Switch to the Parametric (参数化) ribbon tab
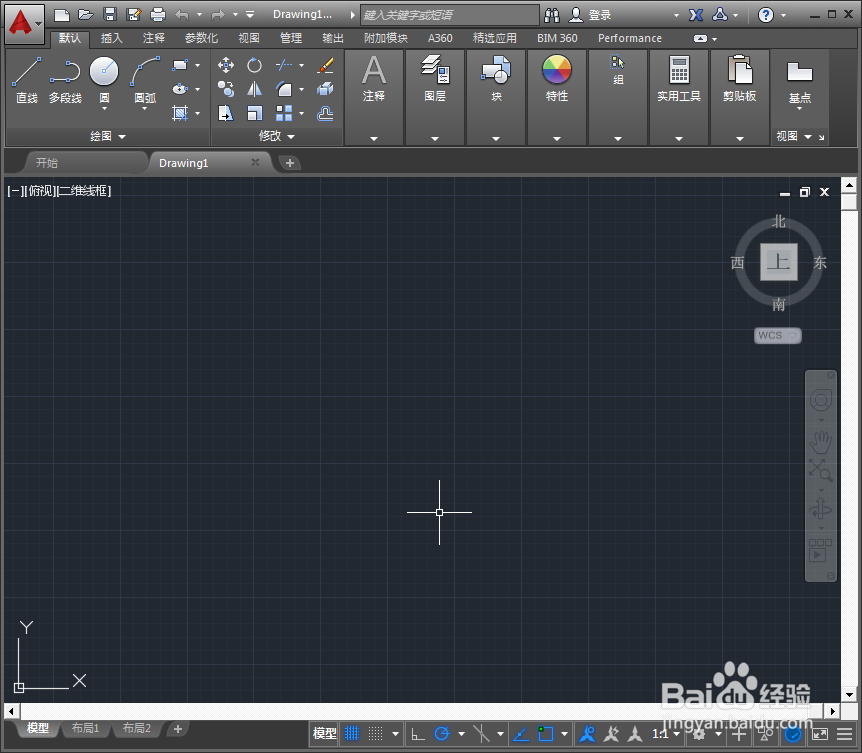This screenshot has width=862, height=753. tap(201, 38)
